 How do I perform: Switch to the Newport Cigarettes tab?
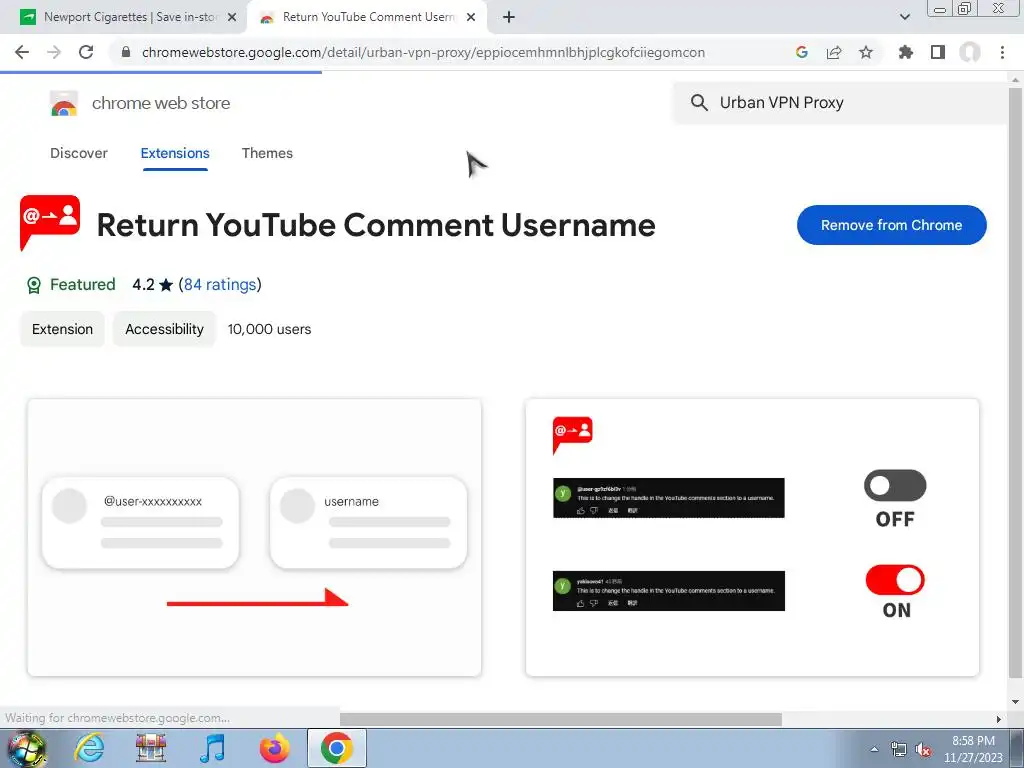click(x=129, y=17)
